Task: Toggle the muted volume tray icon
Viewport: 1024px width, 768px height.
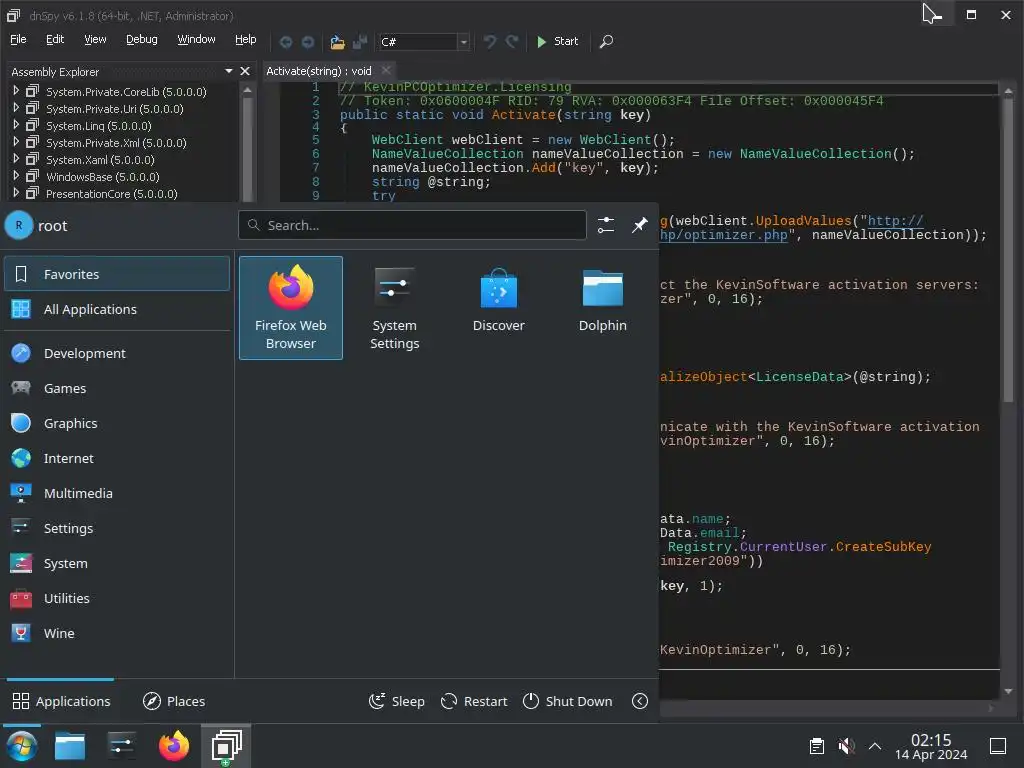Action: 846,746
